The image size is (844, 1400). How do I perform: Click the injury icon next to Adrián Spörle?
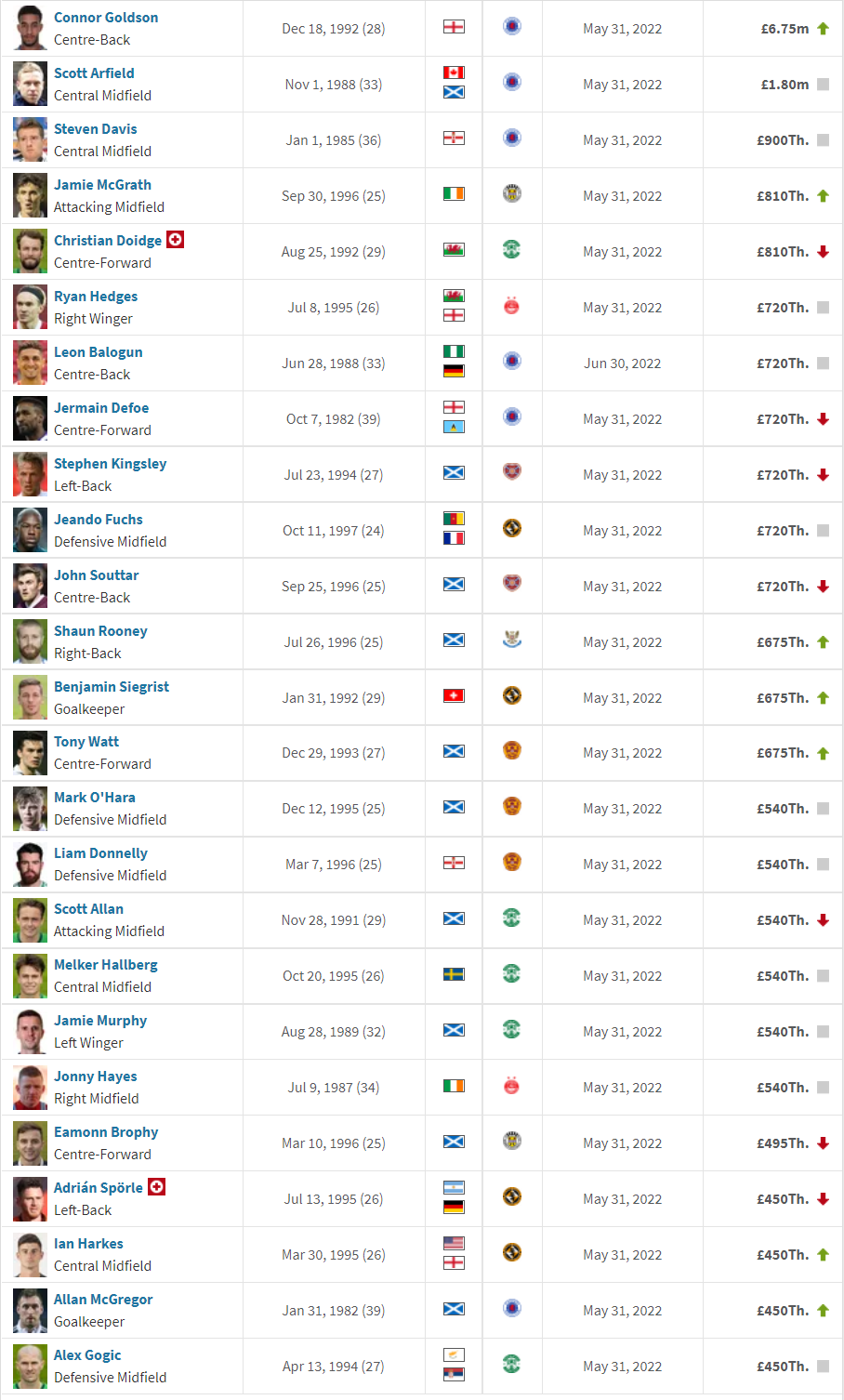pos(156,1187)
